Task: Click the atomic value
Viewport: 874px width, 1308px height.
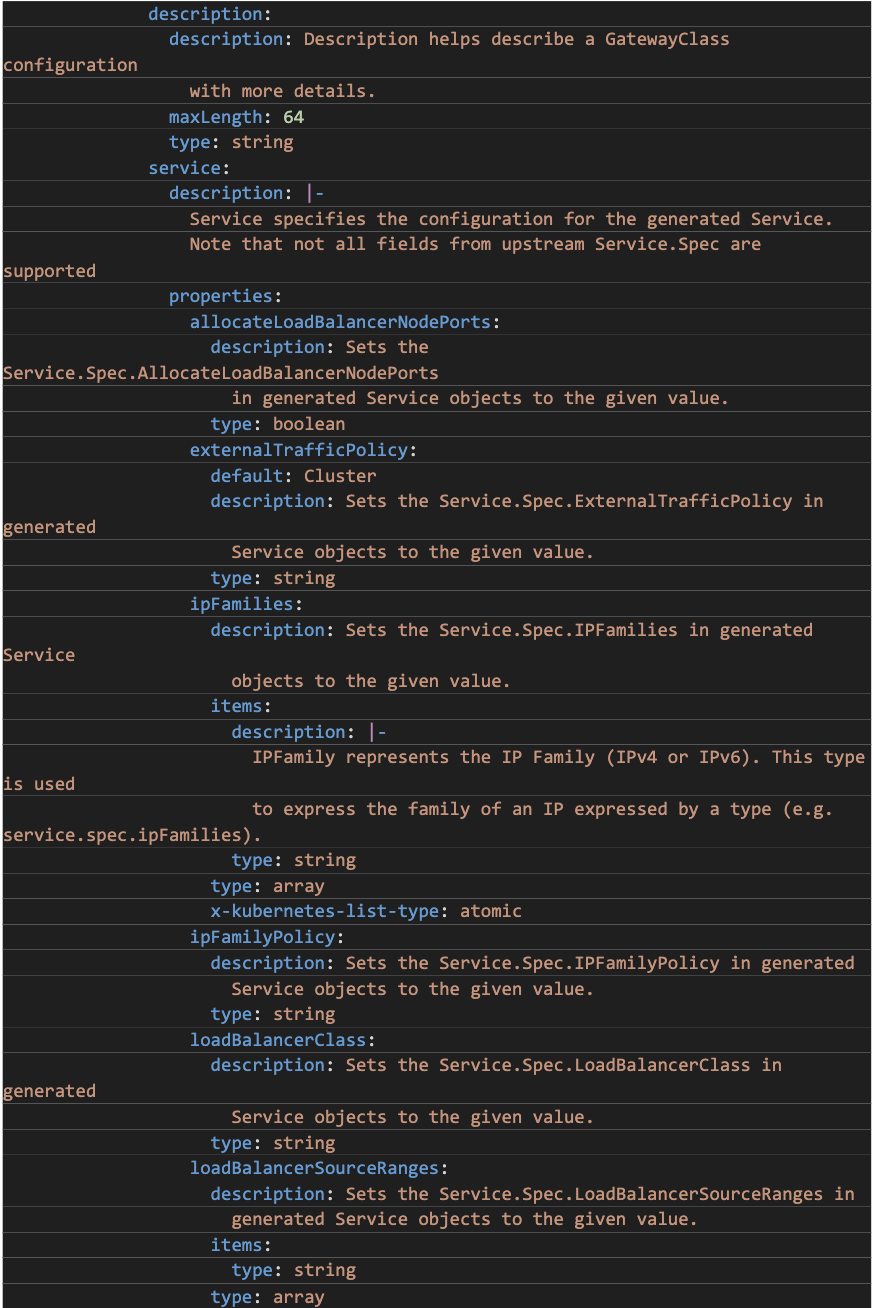Action: 491,911
